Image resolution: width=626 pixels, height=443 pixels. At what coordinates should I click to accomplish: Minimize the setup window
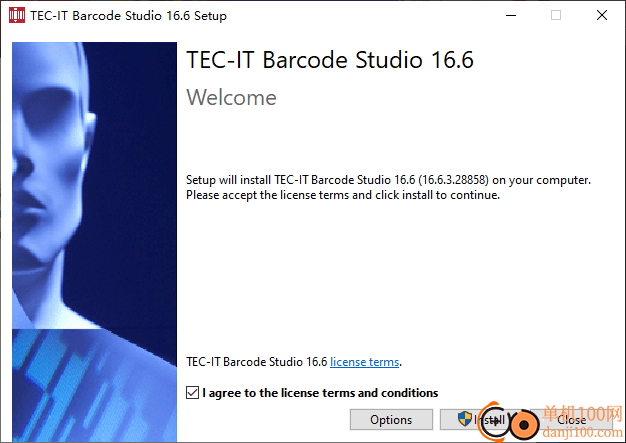pos(511,16)
